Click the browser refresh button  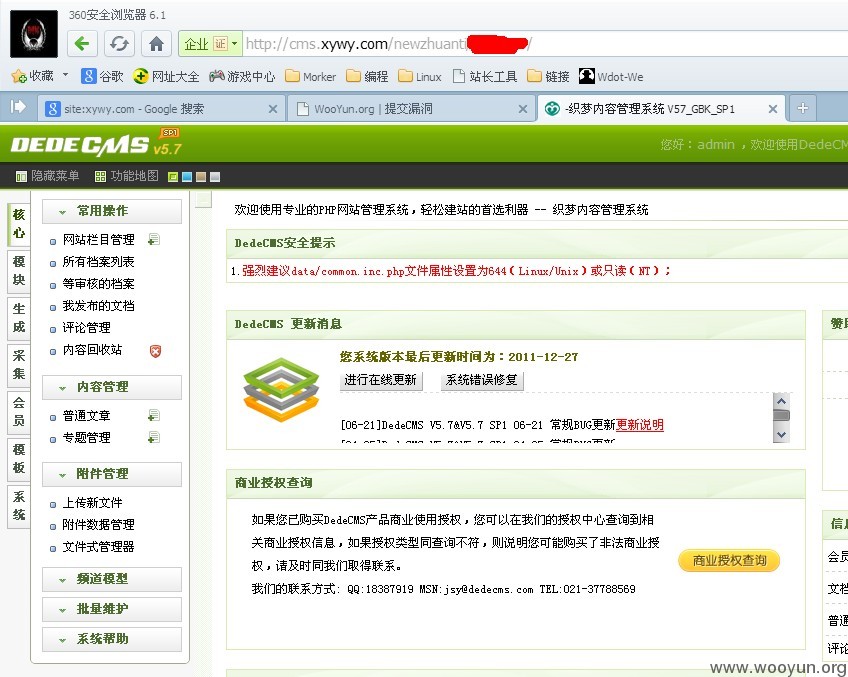coord(119,43)
